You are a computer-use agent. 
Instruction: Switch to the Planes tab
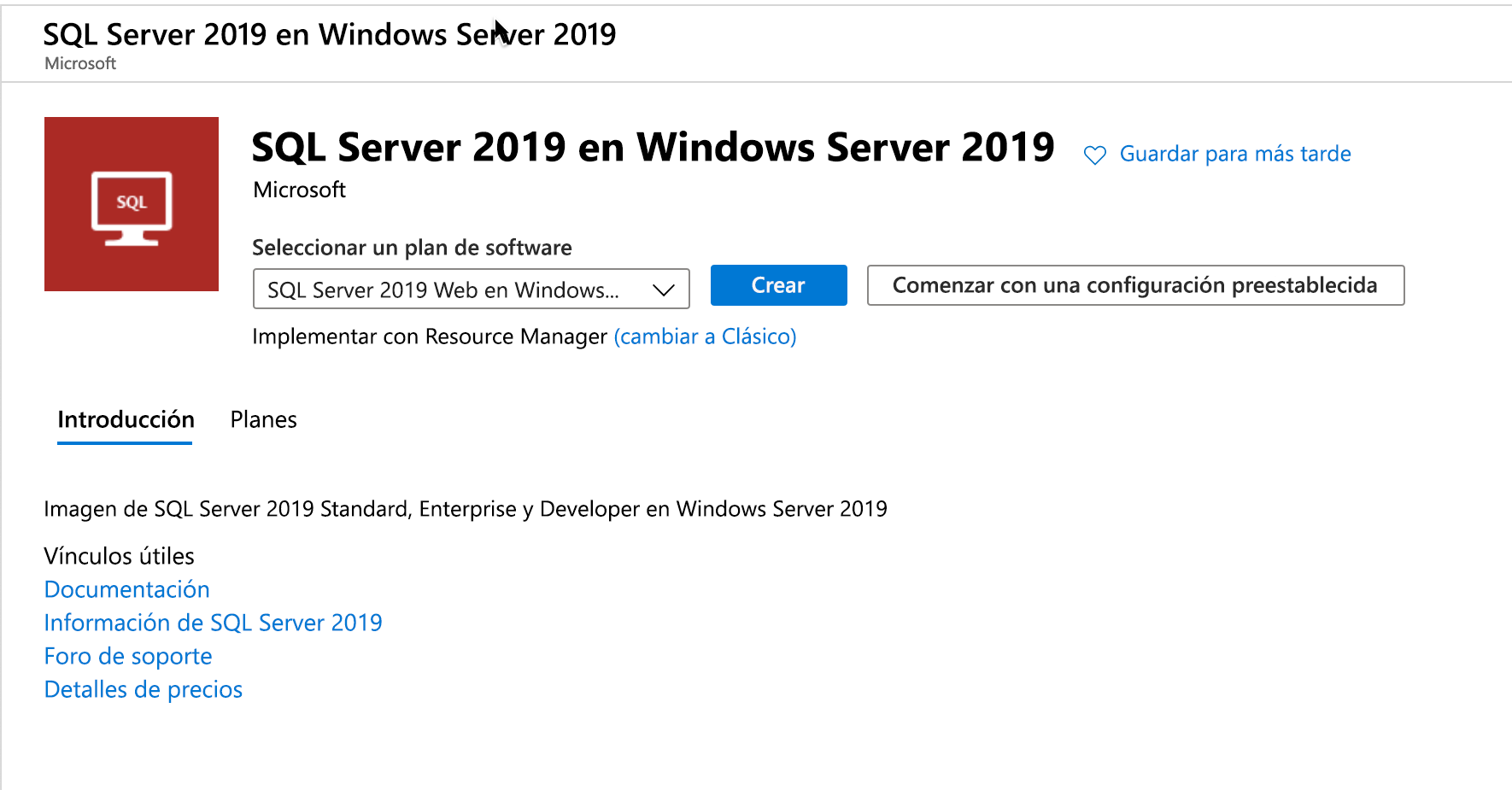[263, 420]
